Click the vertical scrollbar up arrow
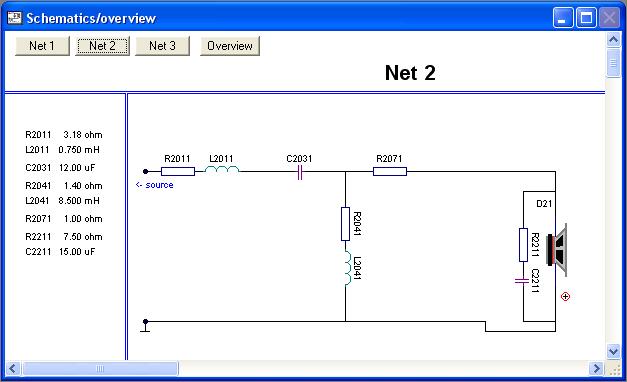The width and height of the screenshot is (627, 382). coord(613,40)
